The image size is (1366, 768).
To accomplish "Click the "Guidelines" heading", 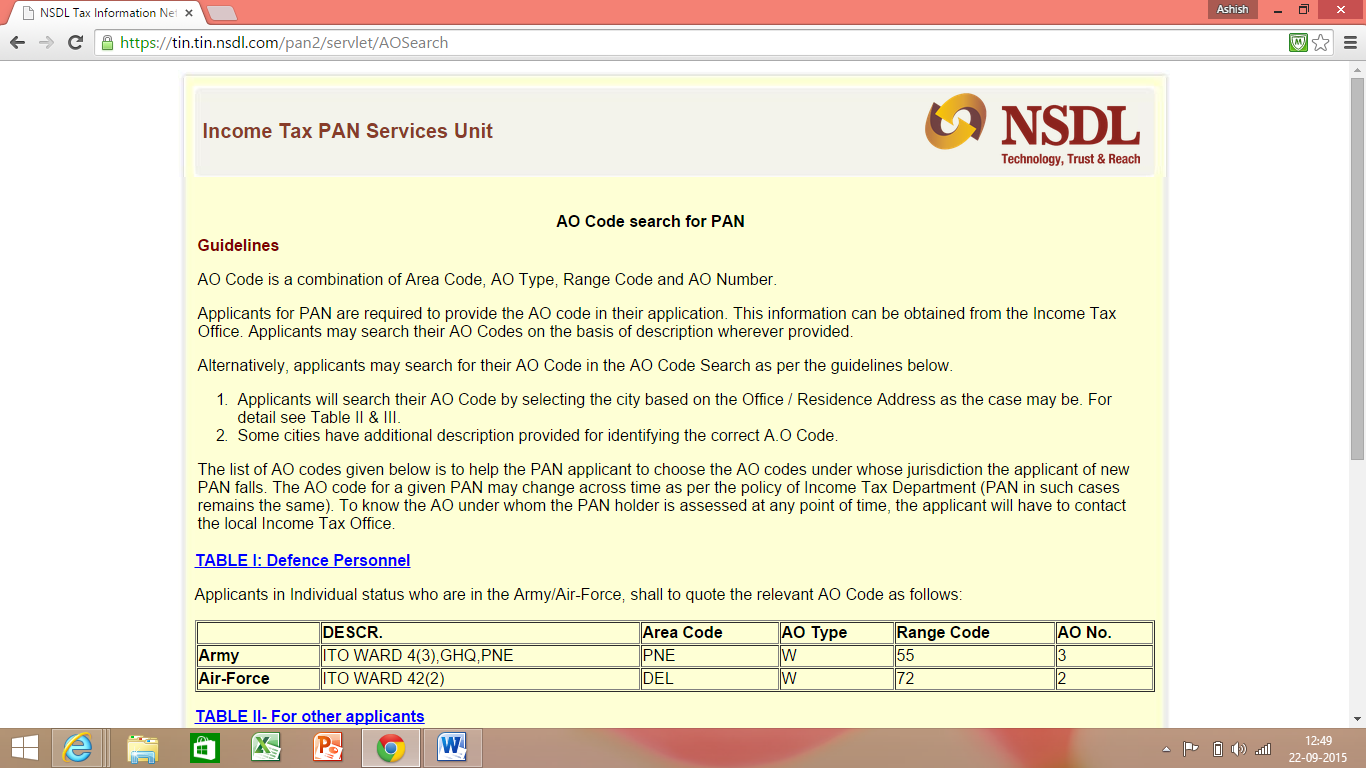I will coord(238,245).
